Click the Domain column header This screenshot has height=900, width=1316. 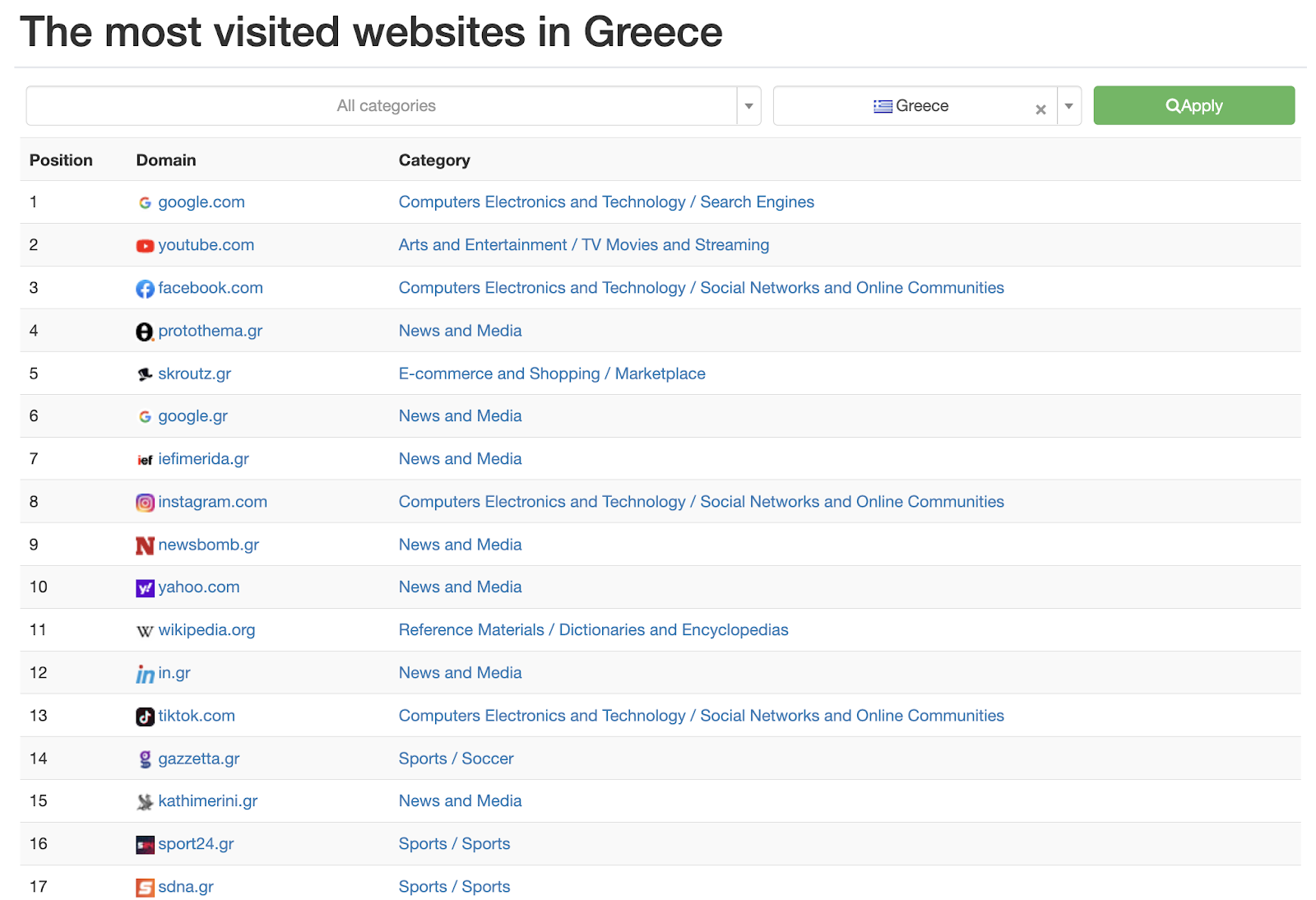166,160
